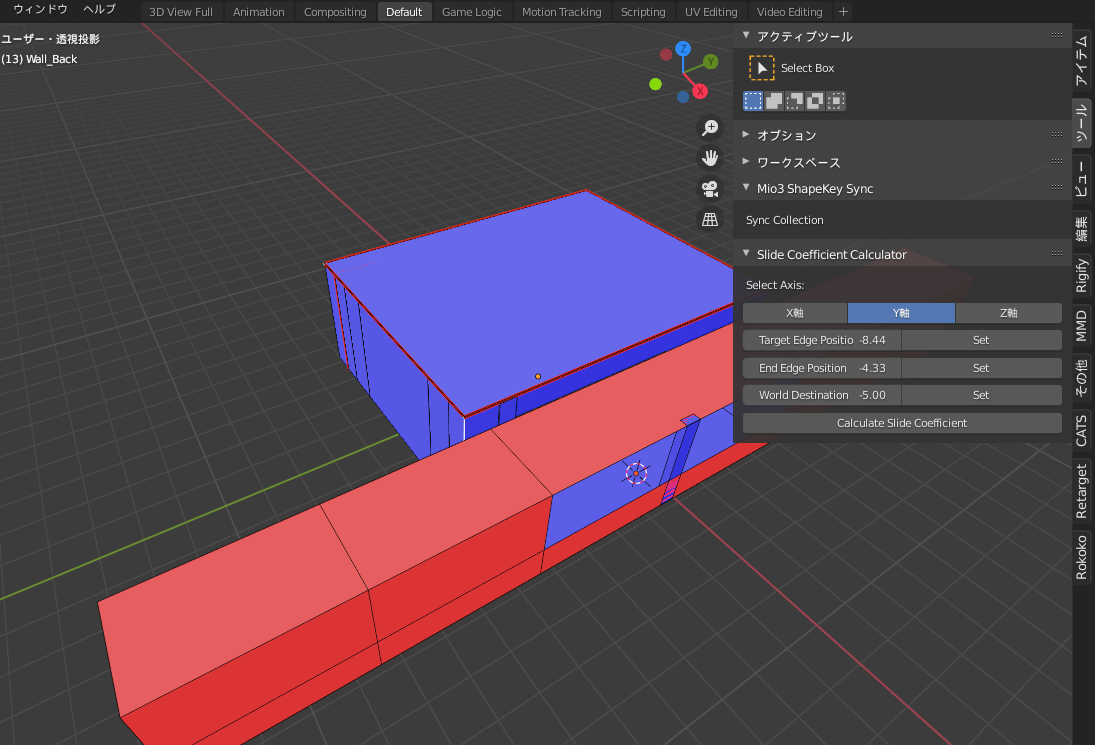Toggle camera view icon
The height and width of the screenshot is (745, 1095).
click(710, 189)
